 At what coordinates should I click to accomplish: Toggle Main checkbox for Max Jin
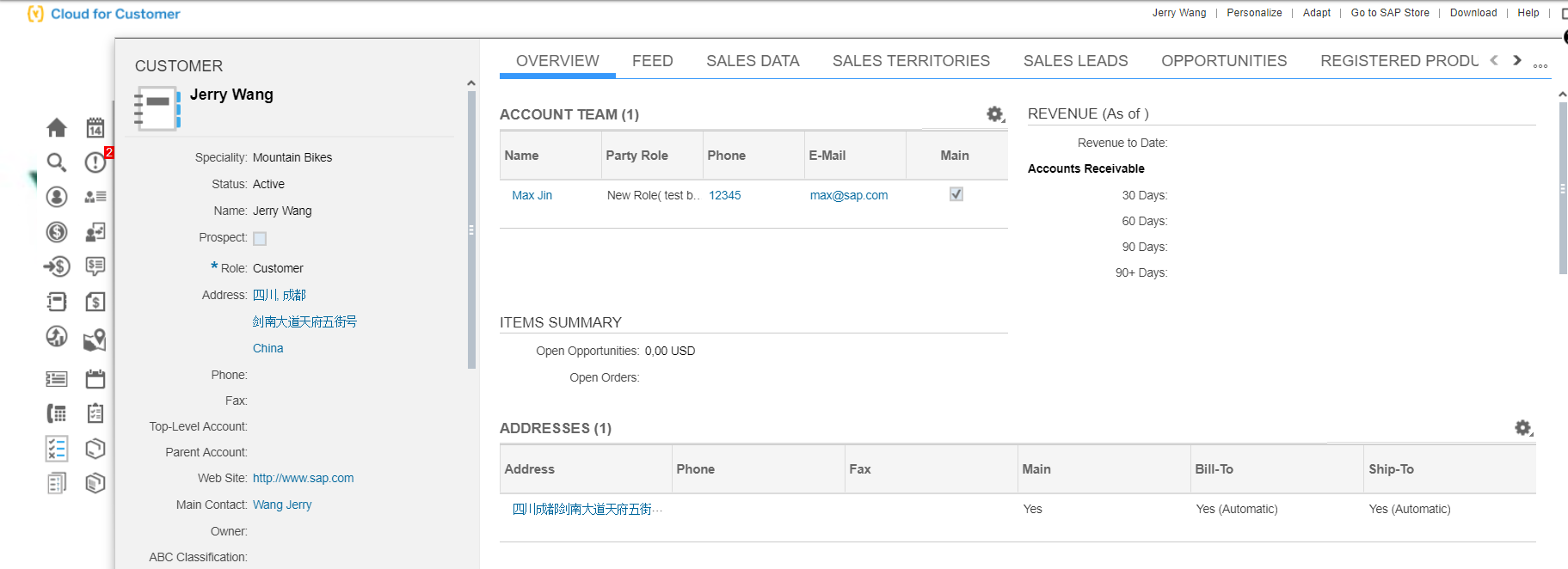pos(956,194)
